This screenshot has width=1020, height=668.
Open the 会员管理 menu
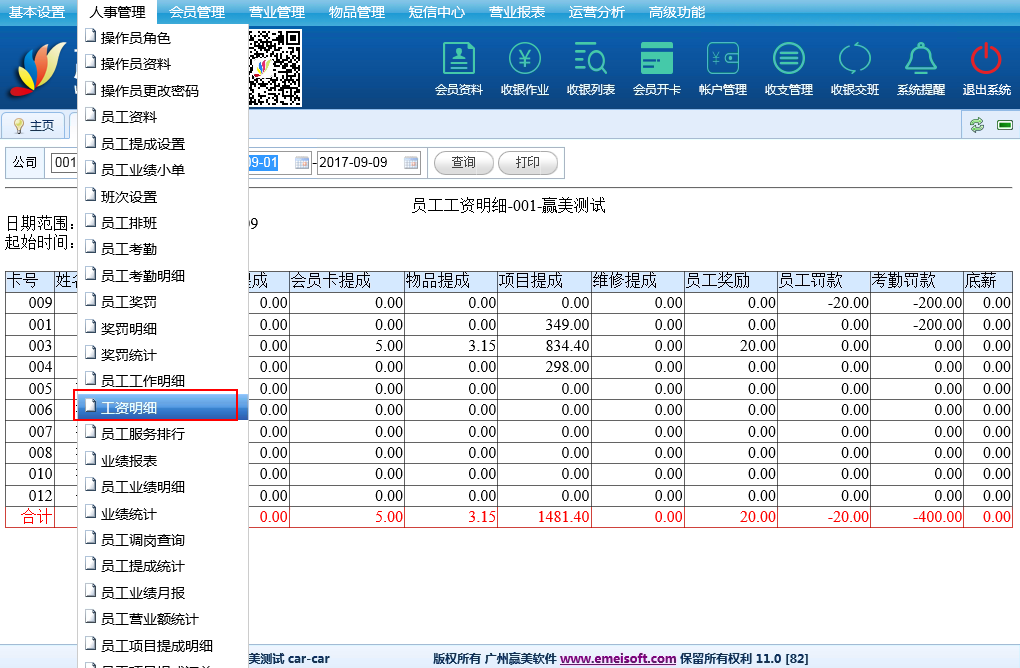(197, 12)
